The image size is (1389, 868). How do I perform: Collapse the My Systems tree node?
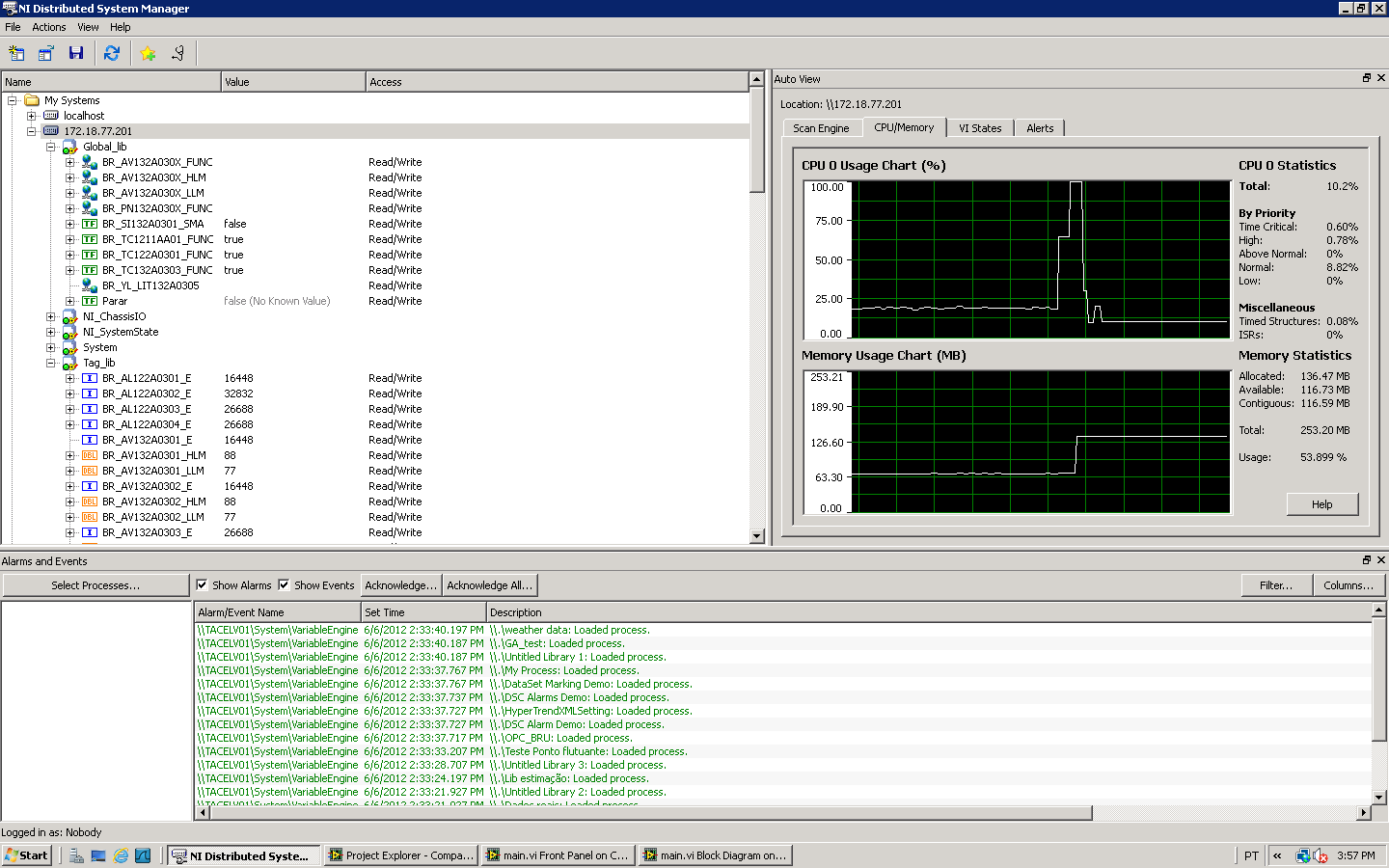pos(13,100)
